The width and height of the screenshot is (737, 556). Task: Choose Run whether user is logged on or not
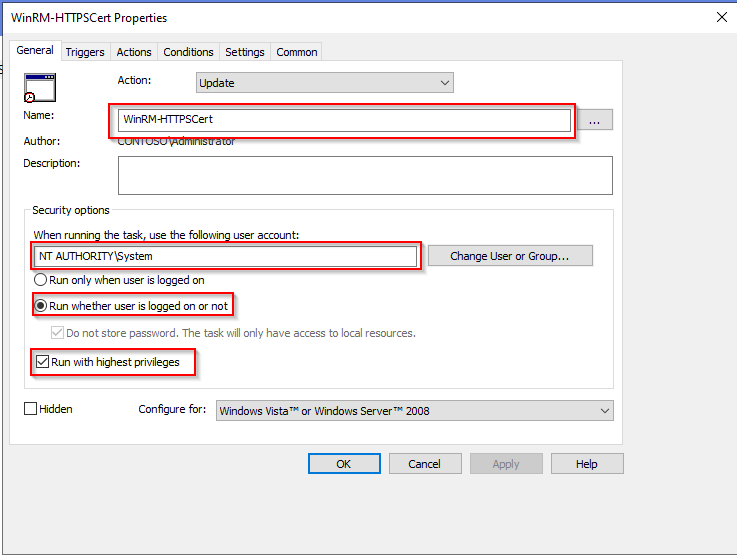[x=42, y=306]
